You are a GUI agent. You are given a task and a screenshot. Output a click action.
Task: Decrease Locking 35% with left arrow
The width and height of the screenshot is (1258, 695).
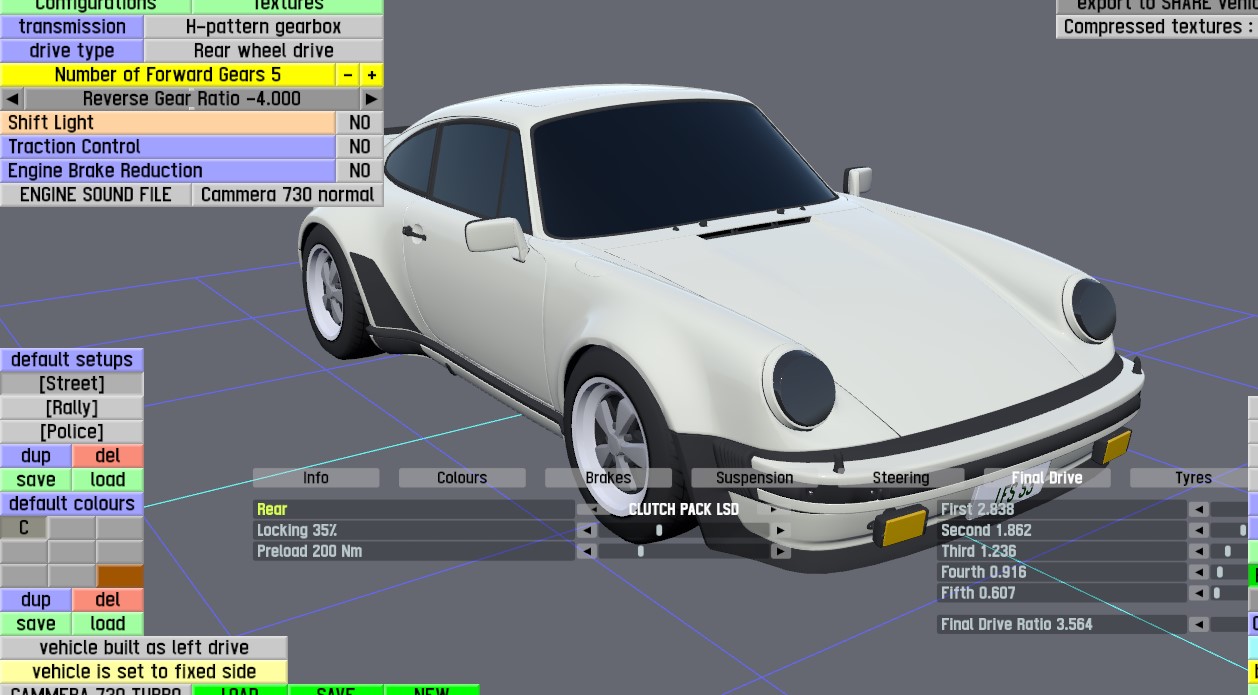(588, 530)
